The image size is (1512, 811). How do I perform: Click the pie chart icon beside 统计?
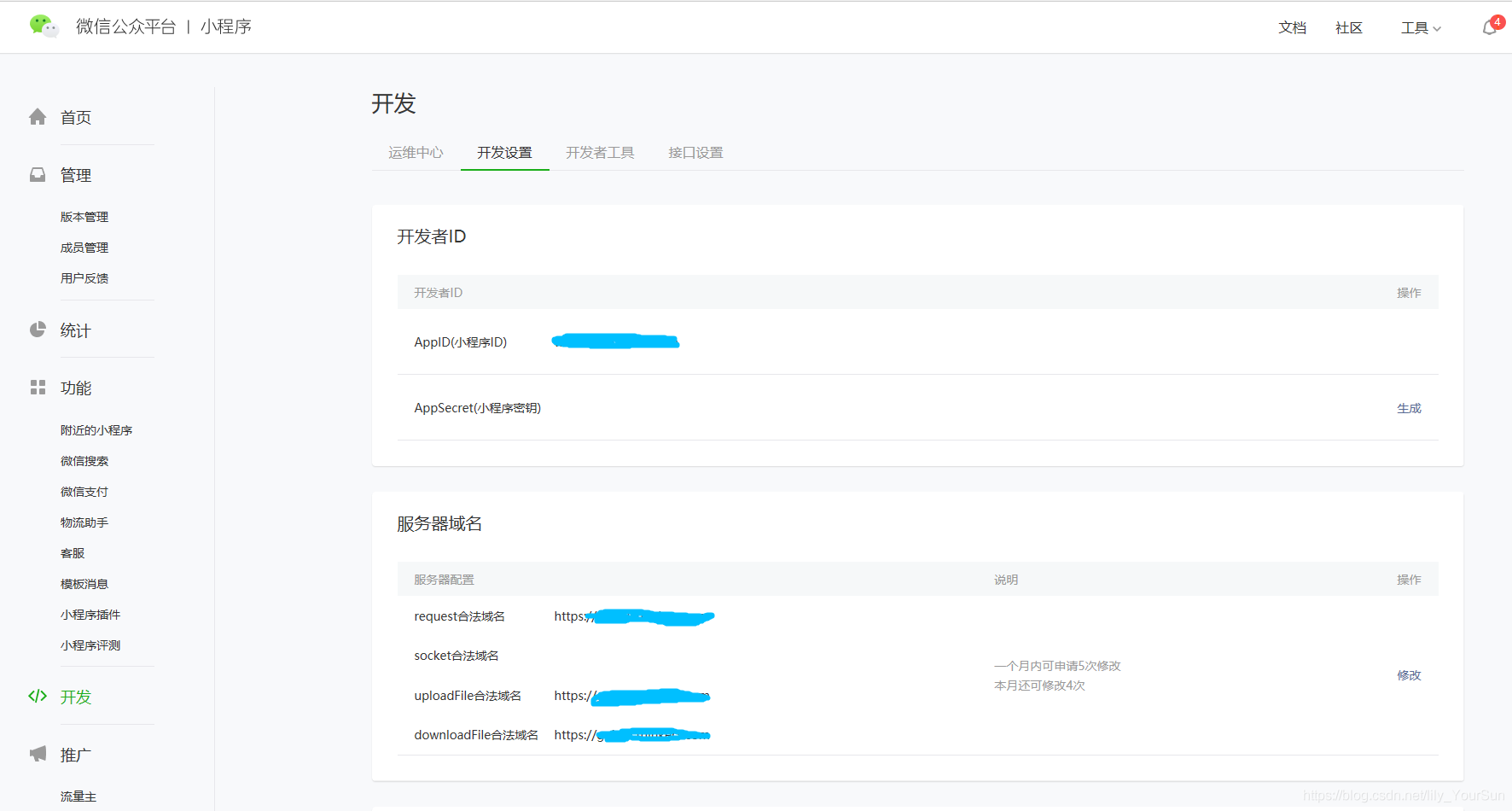tap(38, 329)
